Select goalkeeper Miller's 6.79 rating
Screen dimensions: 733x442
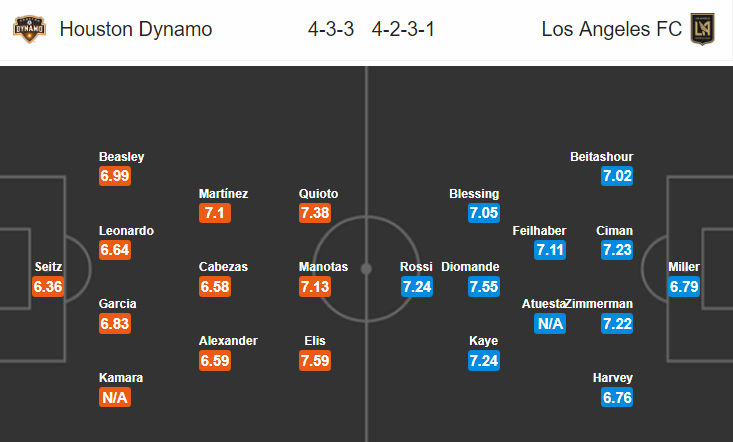684,286
